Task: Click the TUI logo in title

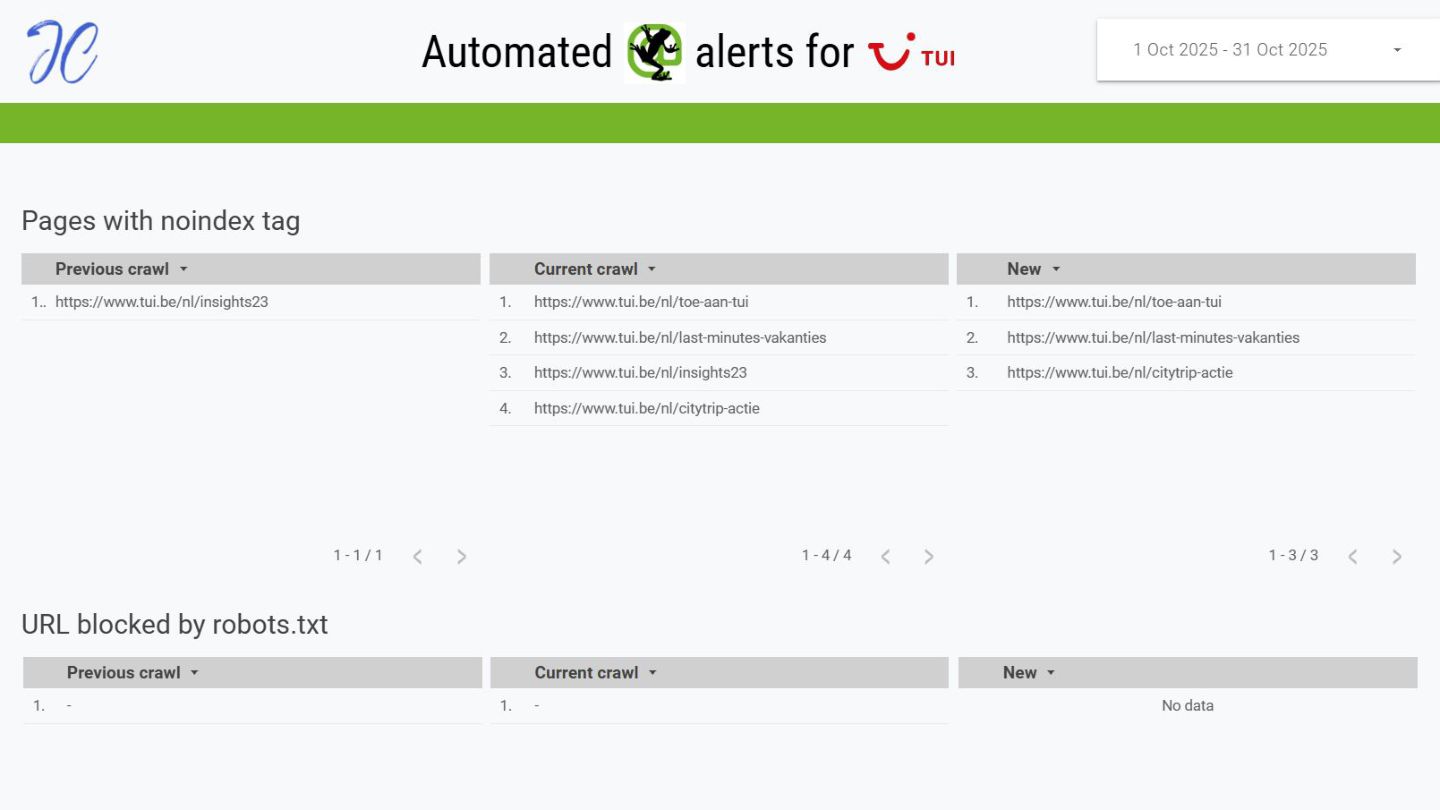Action: click(x=911, y=51)
